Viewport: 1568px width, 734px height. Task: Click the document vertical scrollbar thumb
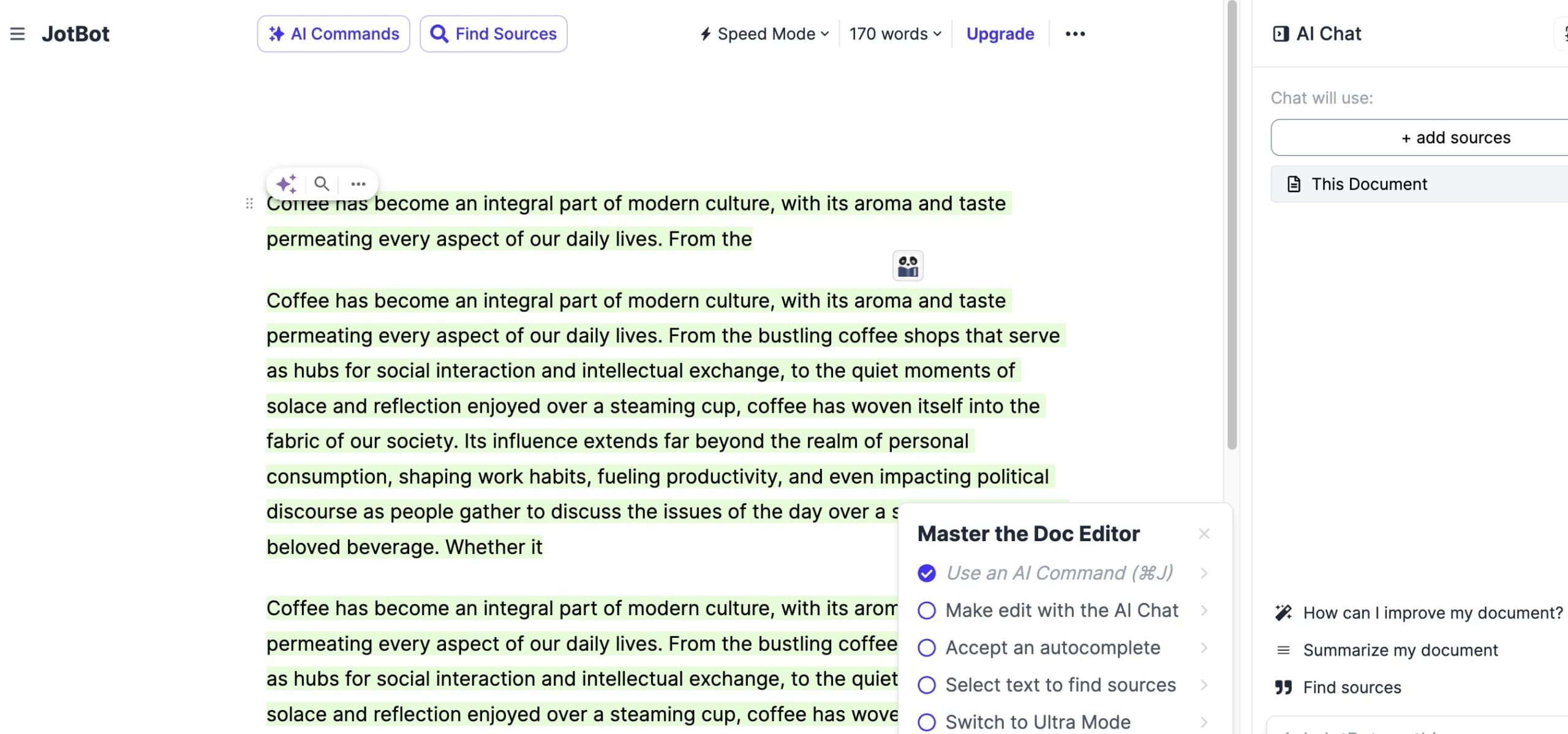(1232, 225)
